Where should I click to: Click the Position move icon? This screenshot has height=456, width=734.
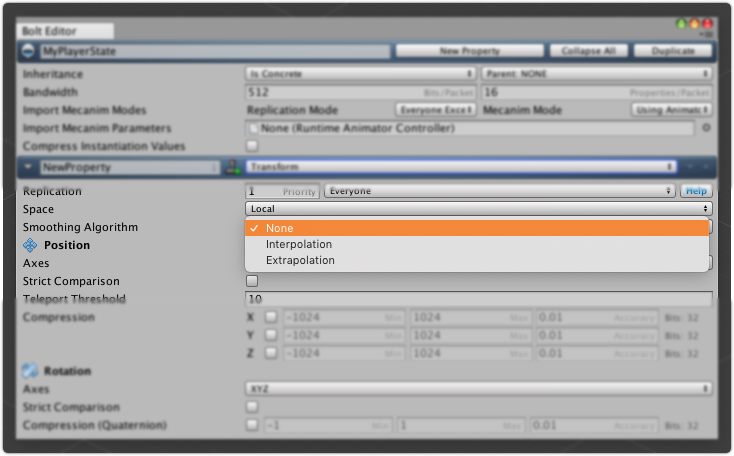point(30,245)
